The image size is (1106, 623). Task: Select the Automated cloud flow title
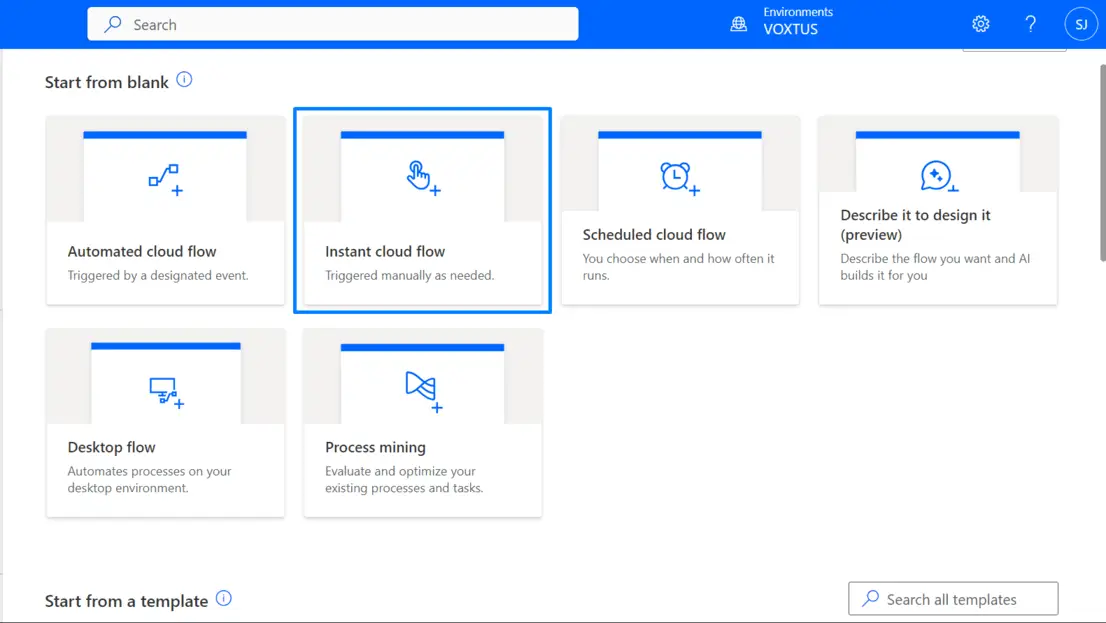[x=142, y=251]
